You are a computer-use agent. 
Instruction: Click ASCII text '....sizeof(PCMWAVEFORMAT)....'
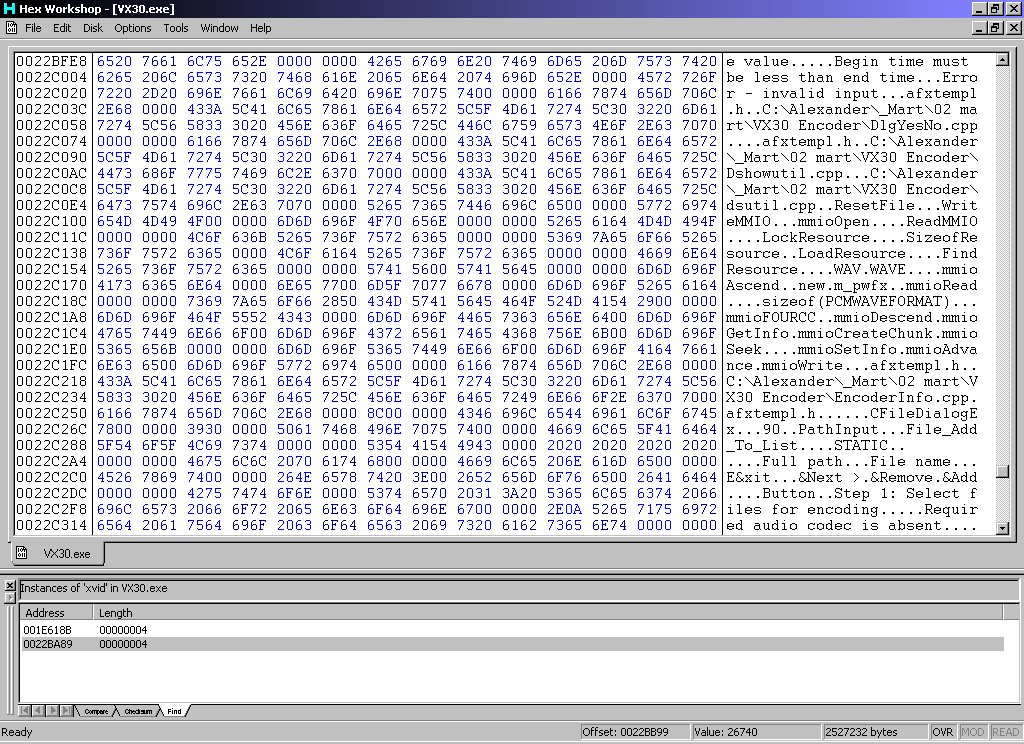click(852, 301)
